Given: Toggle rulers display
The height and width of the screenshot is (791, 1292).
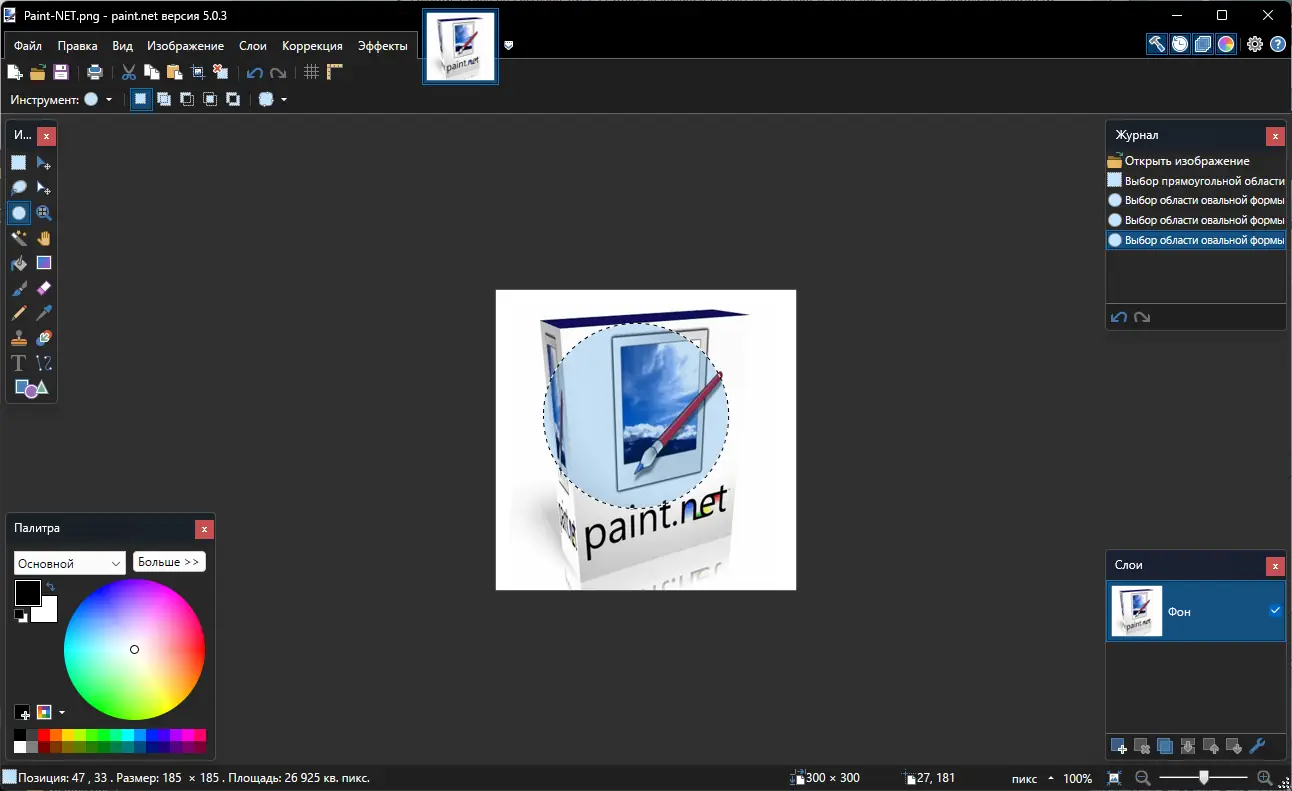Looking at the screenshot, I should (x=335, y=72).
